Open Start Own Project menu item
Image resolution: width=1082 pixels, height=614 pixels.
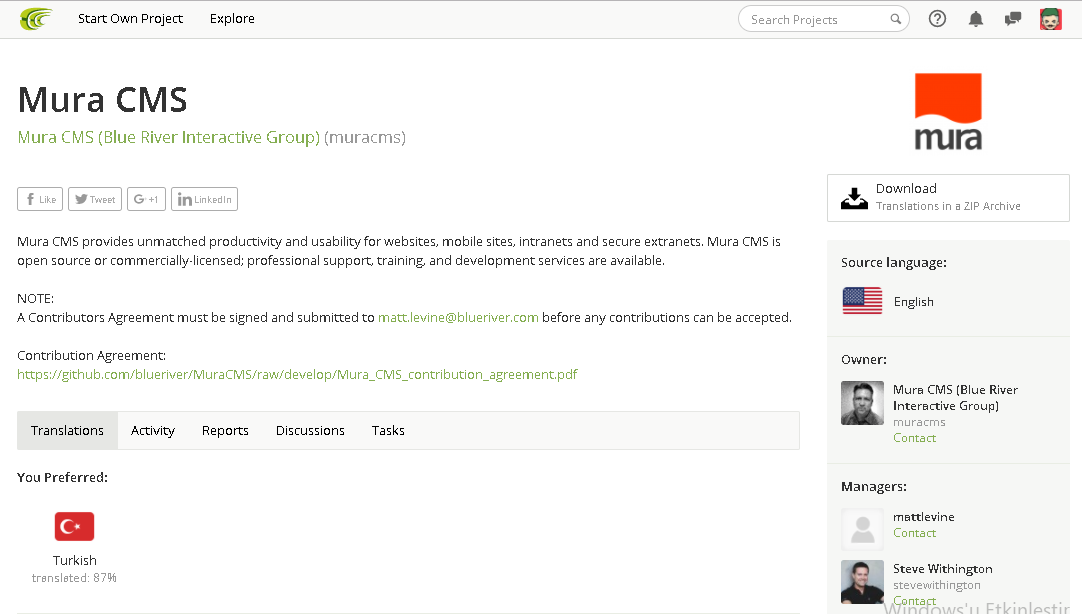(130, 19)
